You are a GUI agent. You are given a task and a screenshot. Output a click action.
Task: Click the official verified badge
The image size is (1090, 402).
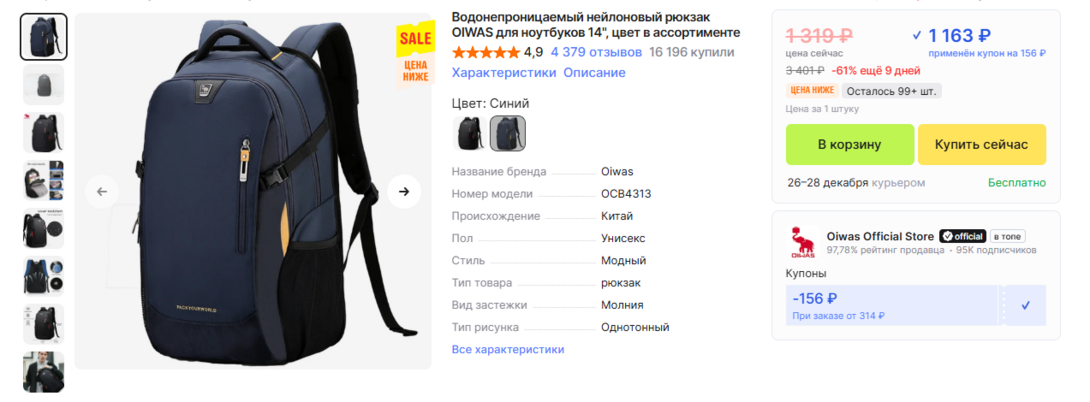pos(963,236)
